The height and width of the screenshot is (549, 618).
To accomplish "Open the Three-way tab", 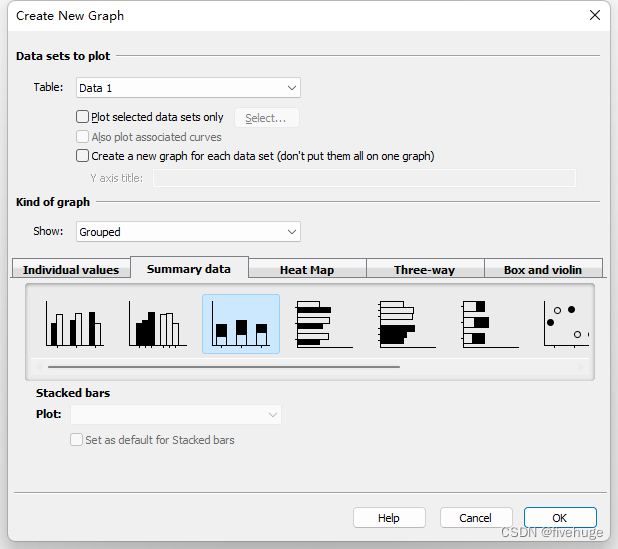I will [425, 270].
